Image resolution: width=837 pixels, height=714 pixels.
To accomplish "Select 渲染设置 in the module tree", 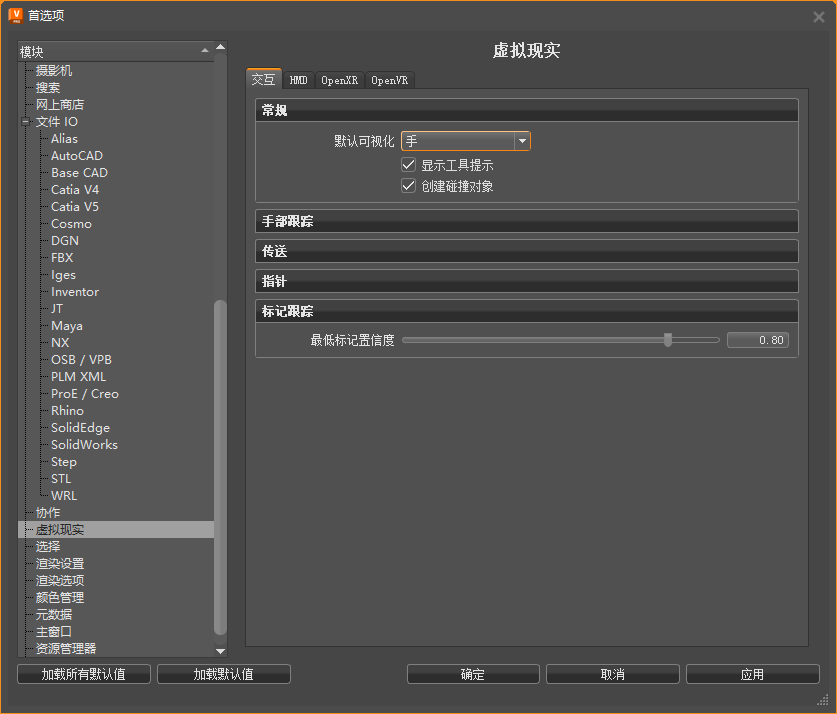I will [60, 564].
